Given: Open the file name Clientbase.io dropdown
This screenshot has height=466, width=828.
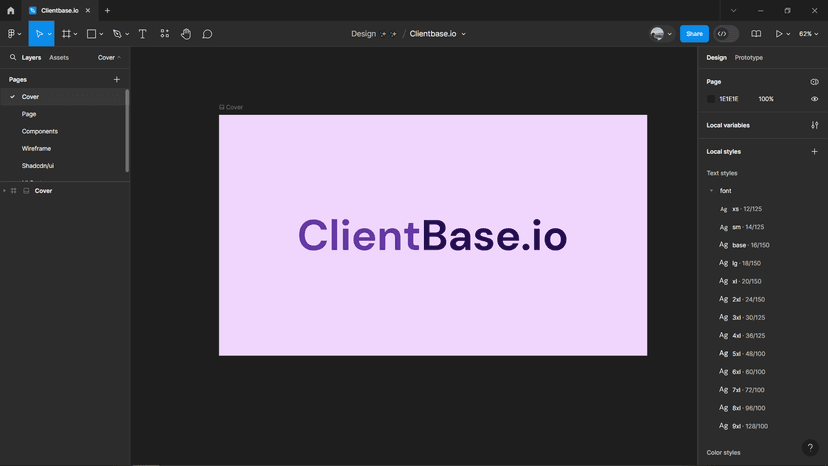Looking at the screenshot, I should pos(464,34).
